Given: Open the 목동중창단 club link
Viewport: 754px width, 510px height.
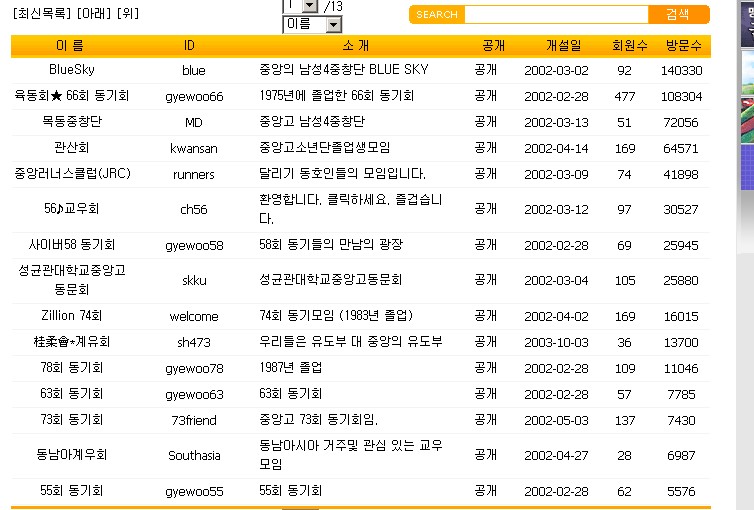Looking at the screenshot, I should (70, 122).
